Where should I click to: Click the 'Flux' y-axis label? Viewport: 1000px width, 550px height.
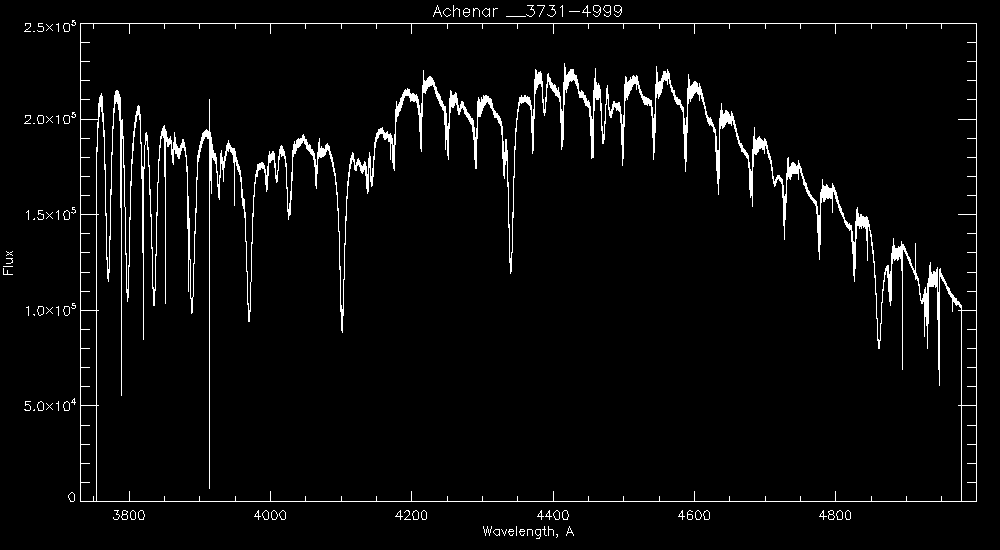8,263
